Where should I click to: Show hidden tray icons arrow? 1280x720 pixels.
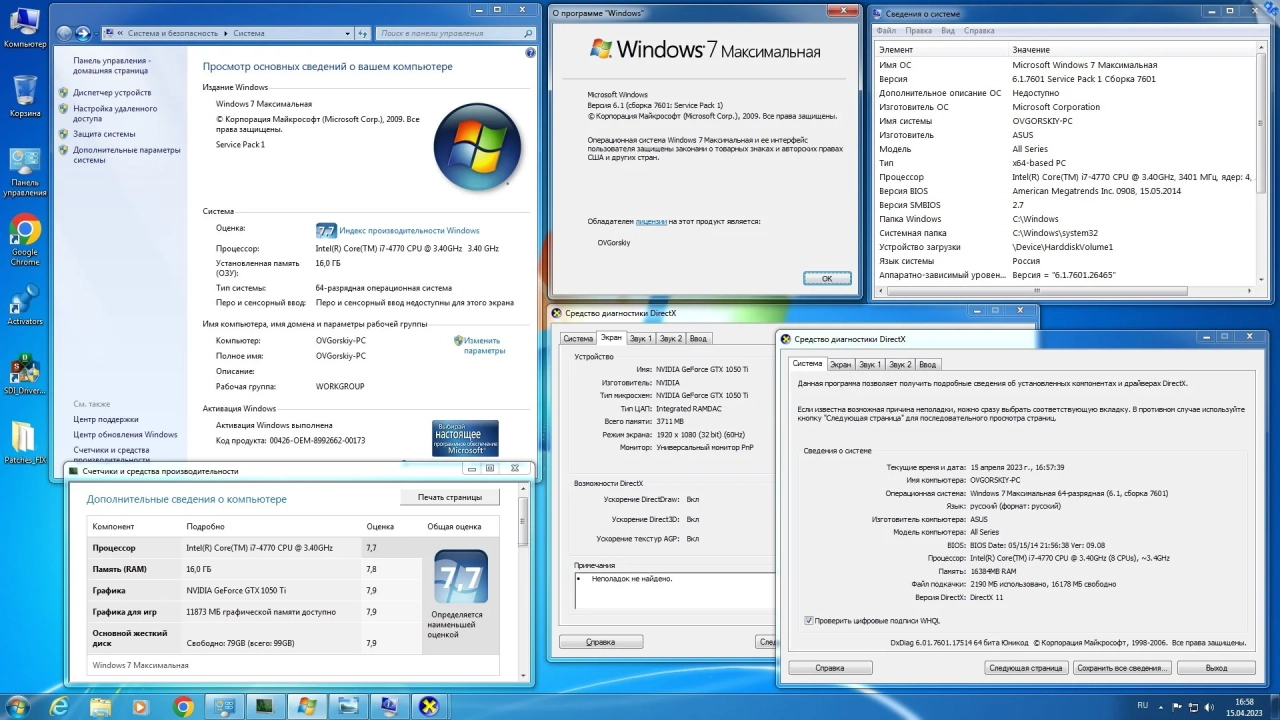click(1163, 706)
